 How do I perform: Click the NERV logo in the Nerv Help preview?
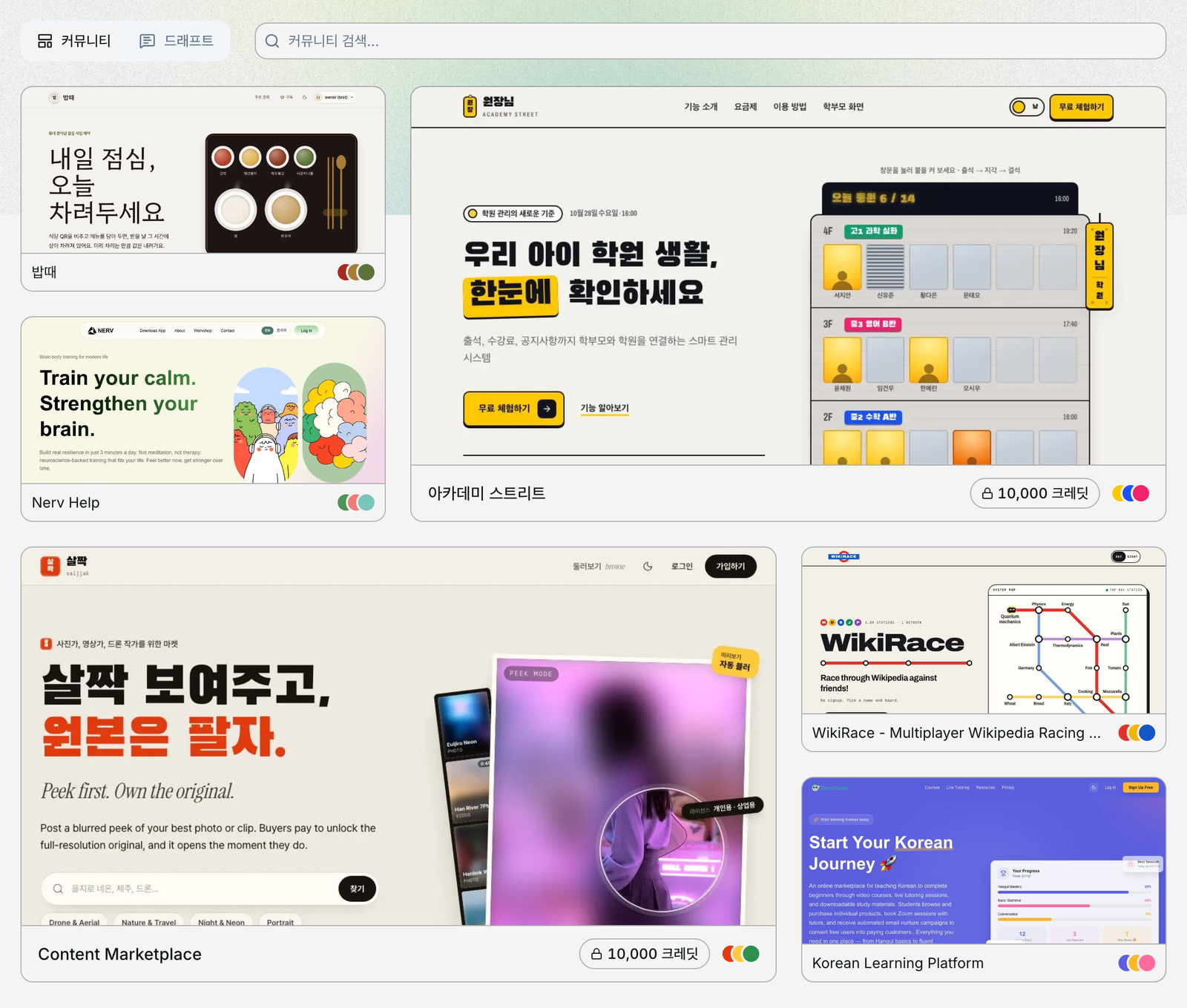101,331
